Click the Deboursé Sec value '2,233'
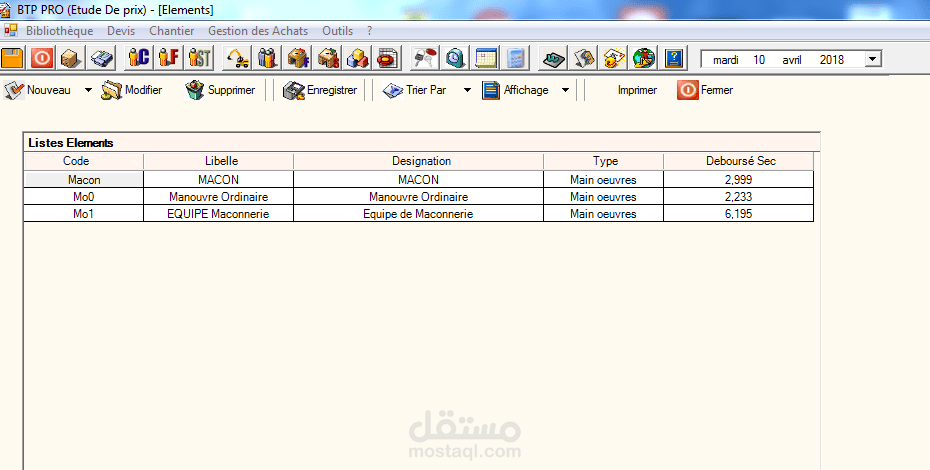 738,197
